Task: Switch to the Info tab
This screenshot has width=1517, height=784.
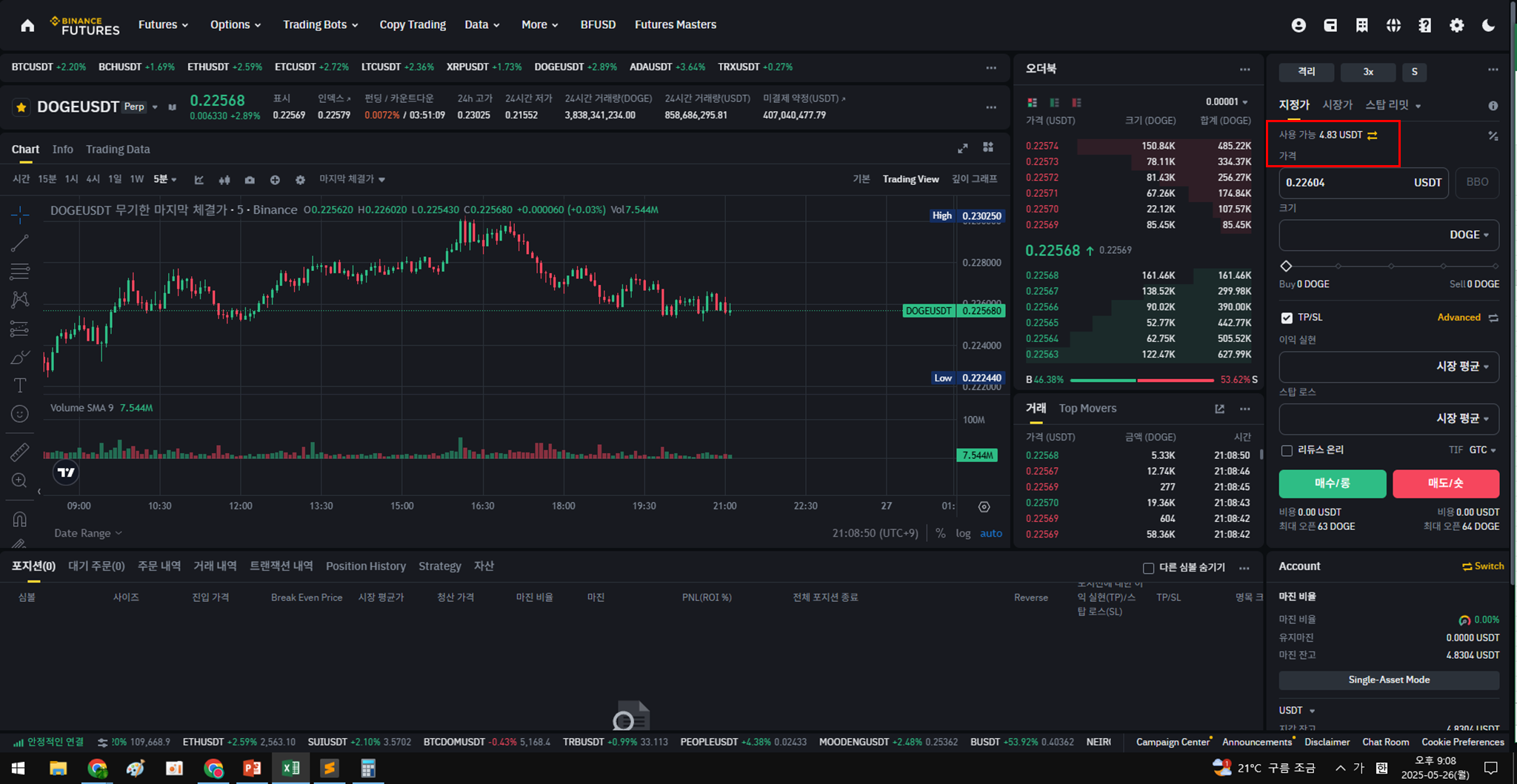Action: 63,150
